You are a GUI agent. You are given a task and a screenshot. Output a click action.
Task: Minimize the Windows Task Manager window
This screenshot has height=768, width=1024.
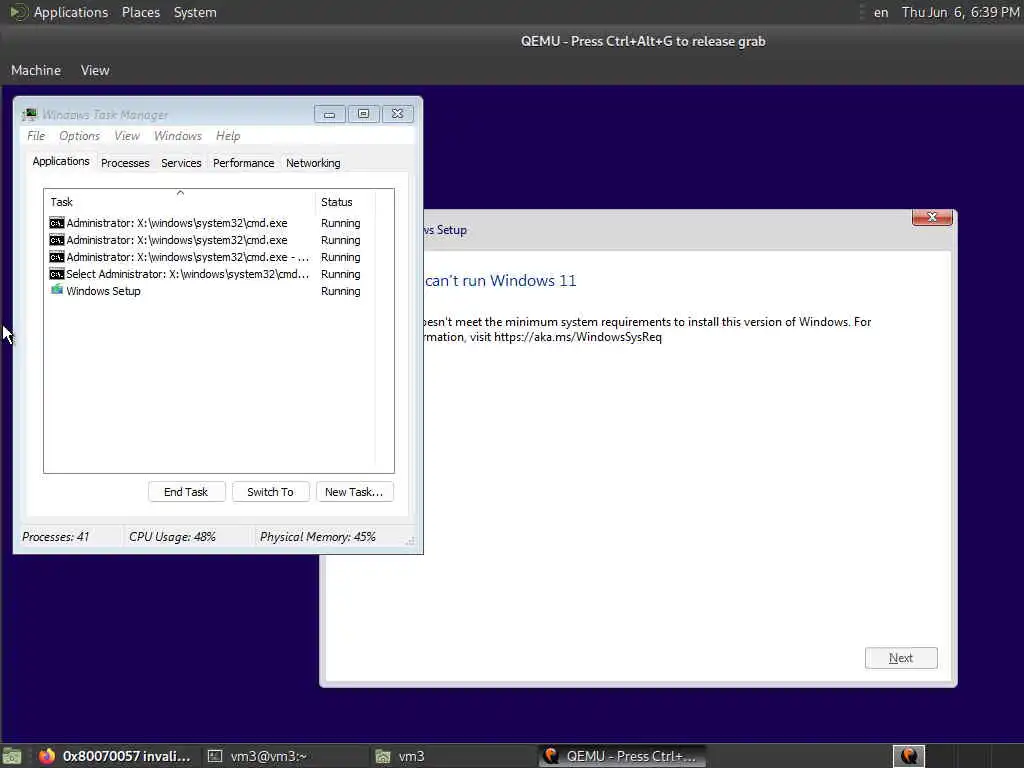pos(330,114)
